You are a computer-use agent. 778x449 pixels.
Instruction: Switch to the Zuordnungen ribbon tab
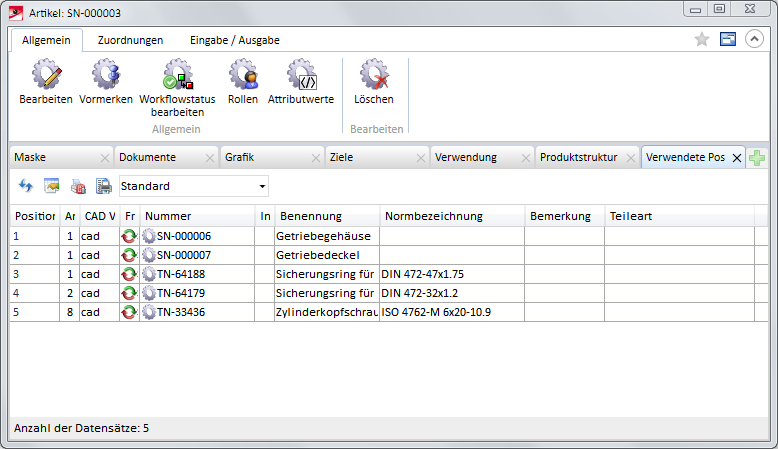coord(130,40)
